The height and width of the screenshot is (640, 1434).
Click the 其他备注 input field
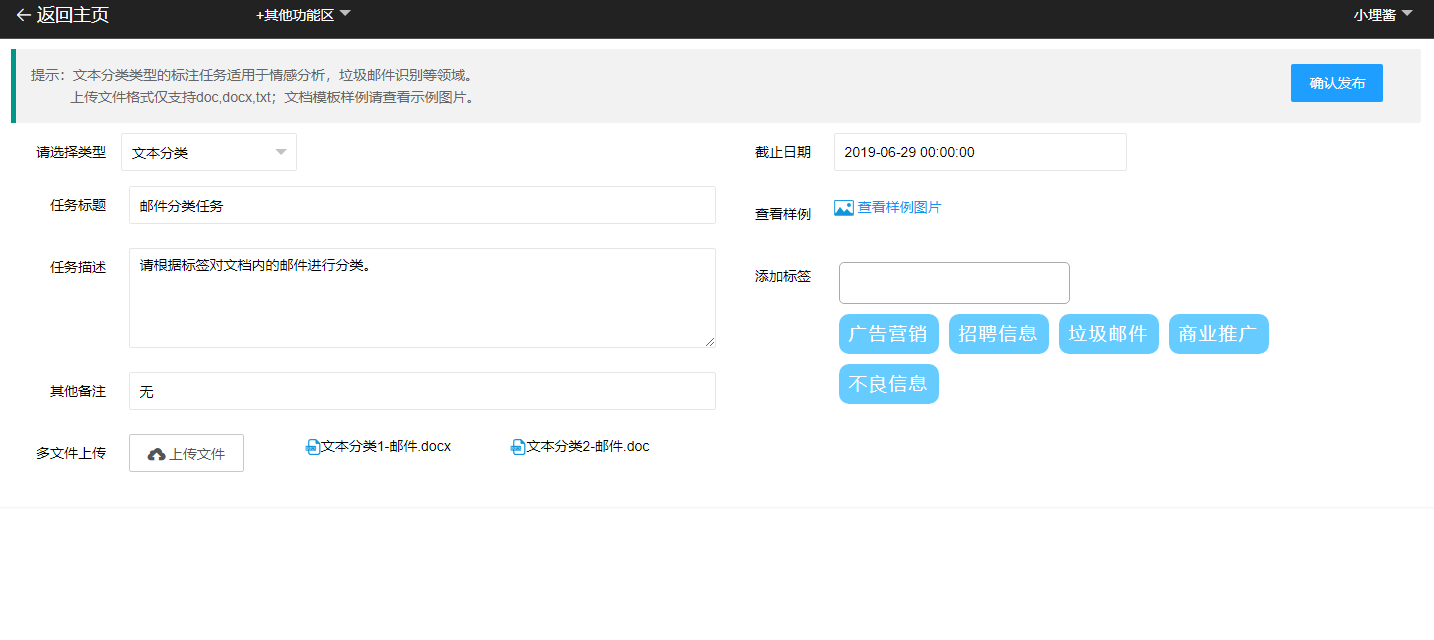(x=422, y=391)
